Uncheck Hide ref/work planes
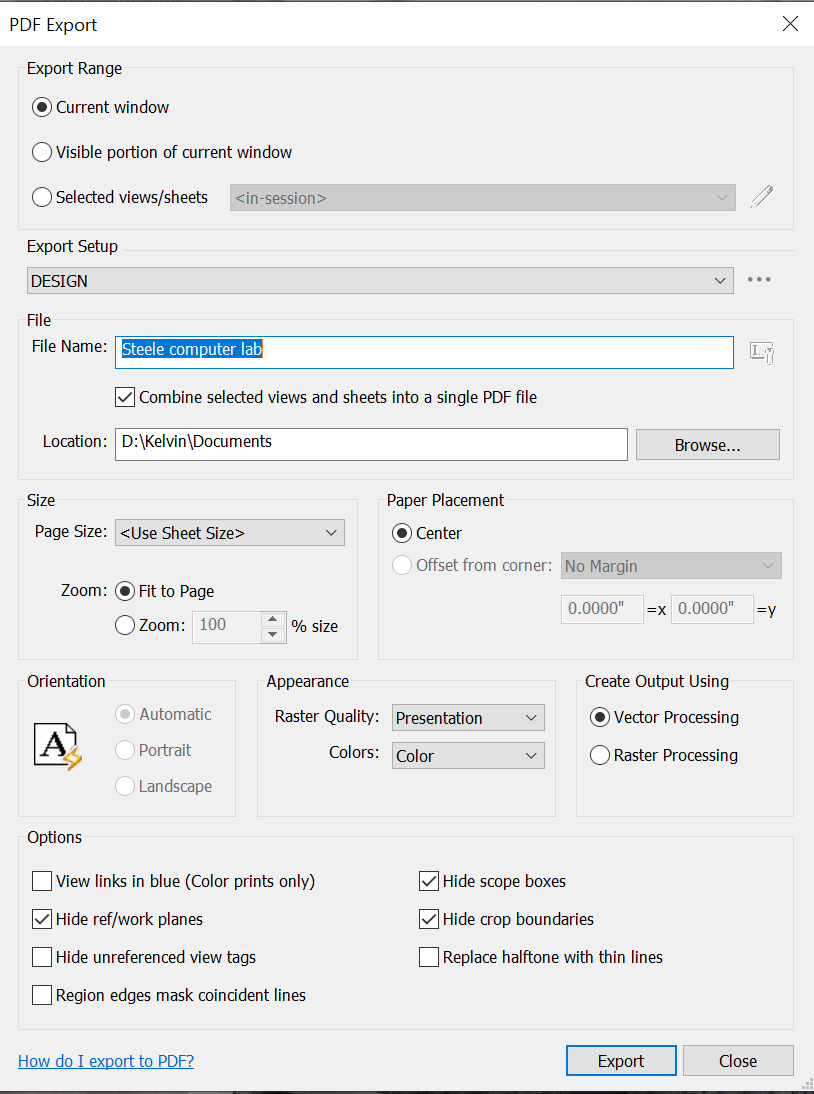814x1094 pixels. [41, 919]
